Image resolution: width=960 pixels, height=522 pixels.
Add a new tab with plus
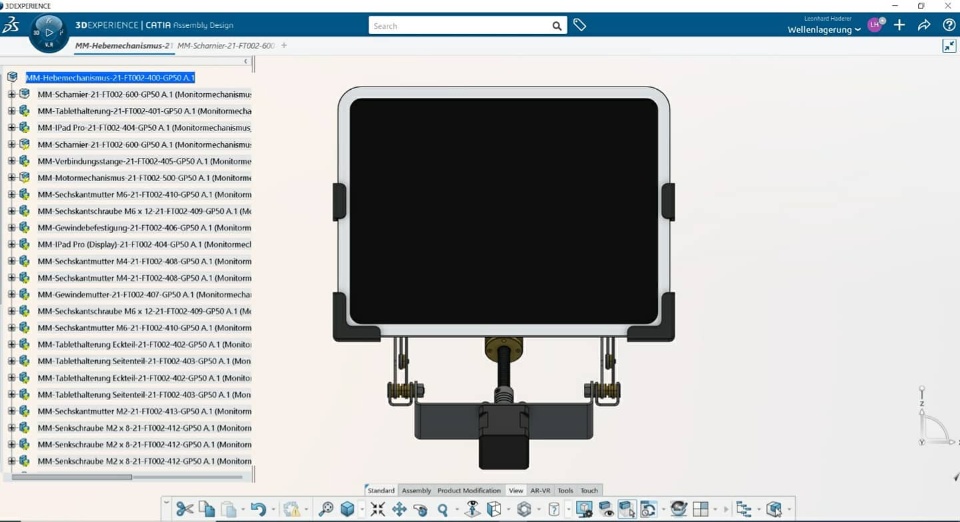click(284, 46)
